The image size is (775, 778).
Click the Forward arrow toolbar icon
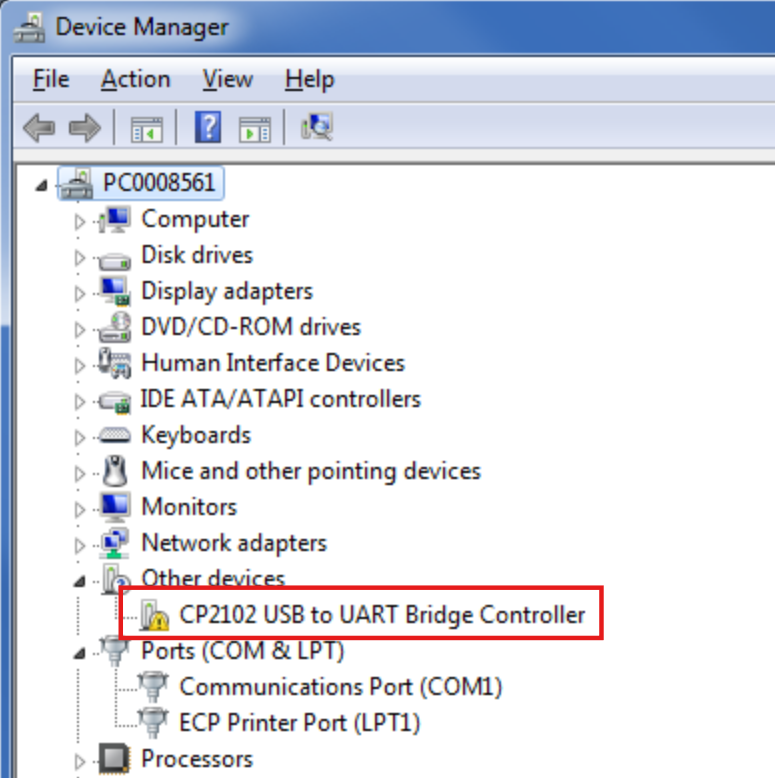click(85, 128)
